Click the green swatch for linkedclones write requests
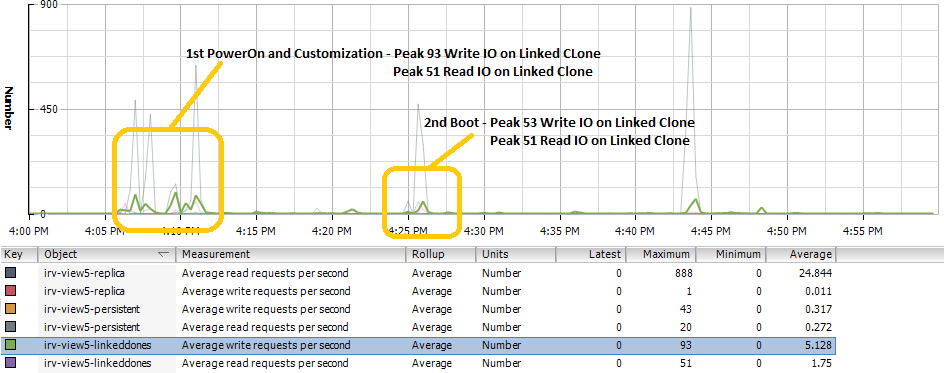The image size is (944, 373). pyautogui.click(x=10, y=345)
